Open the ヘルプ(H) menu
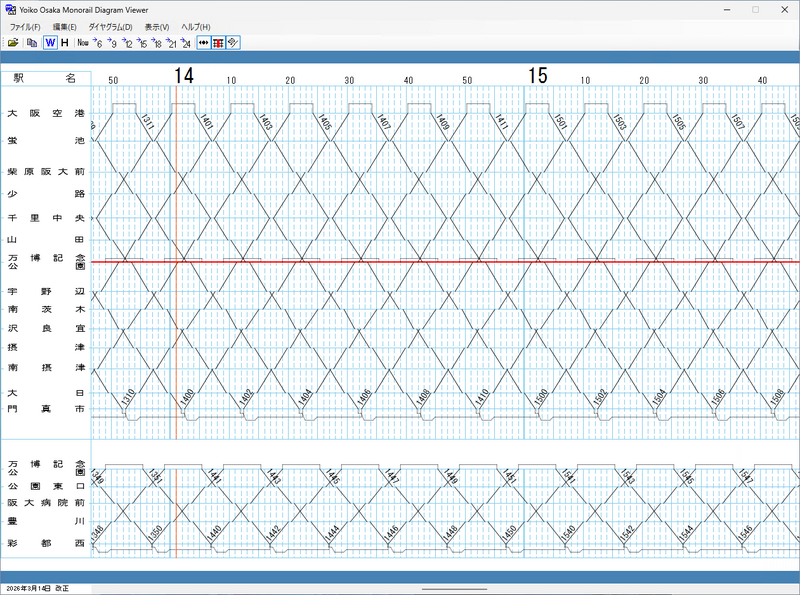The width and height of the screenshot is (800, 595). 195,26
